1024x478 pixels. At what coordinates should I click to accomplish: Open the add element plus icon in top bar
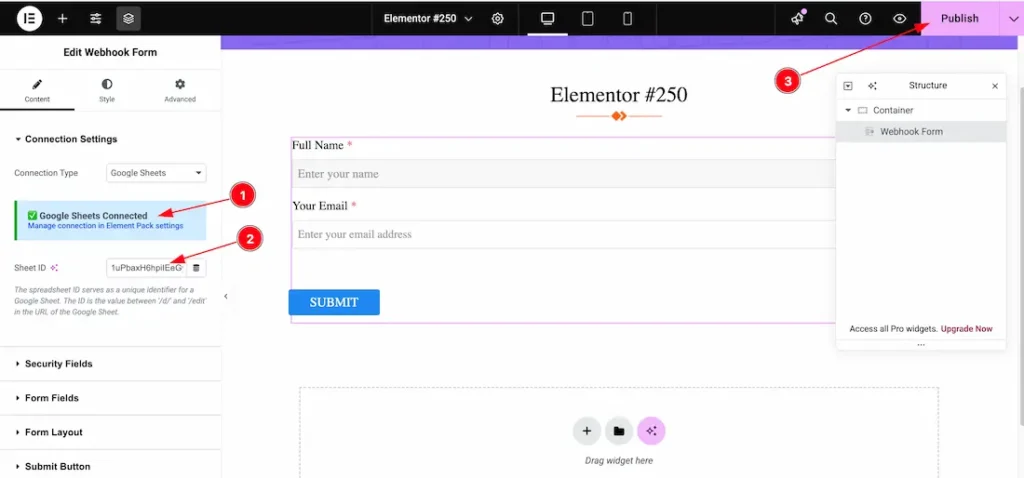[x=63, y=18]
